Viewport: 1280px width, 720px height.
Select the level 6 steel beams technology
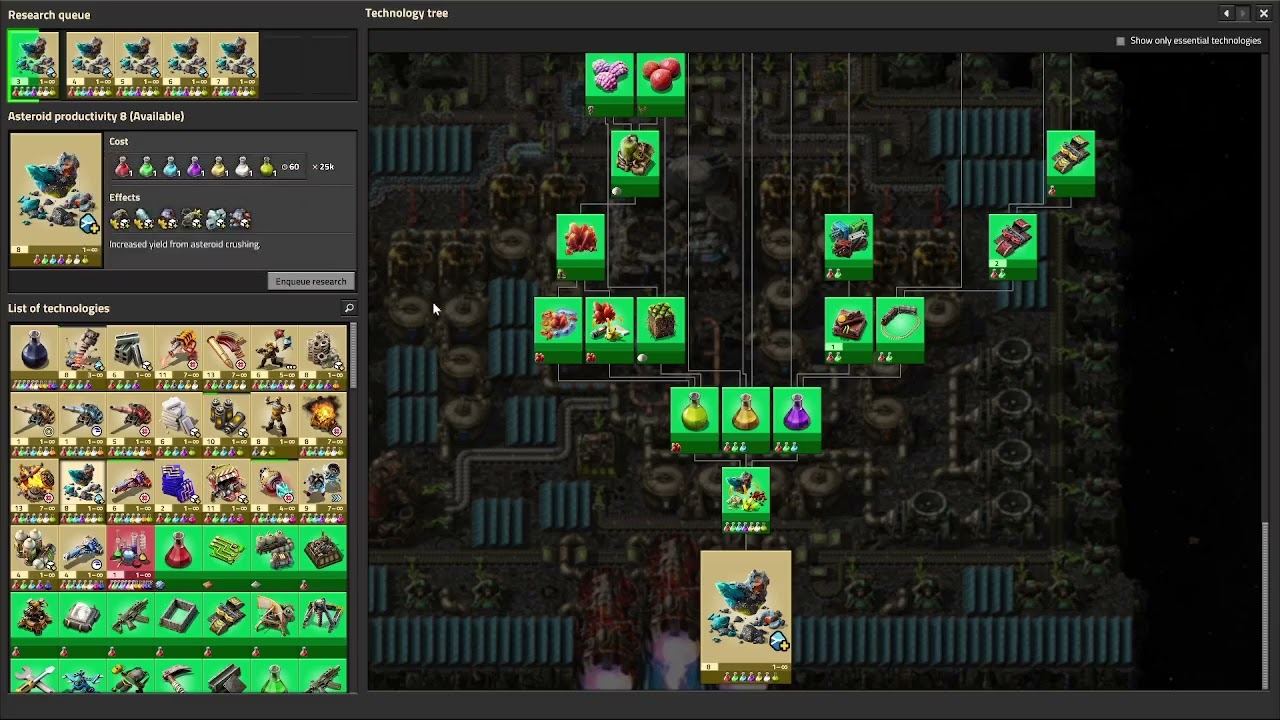tap(130, 357)
